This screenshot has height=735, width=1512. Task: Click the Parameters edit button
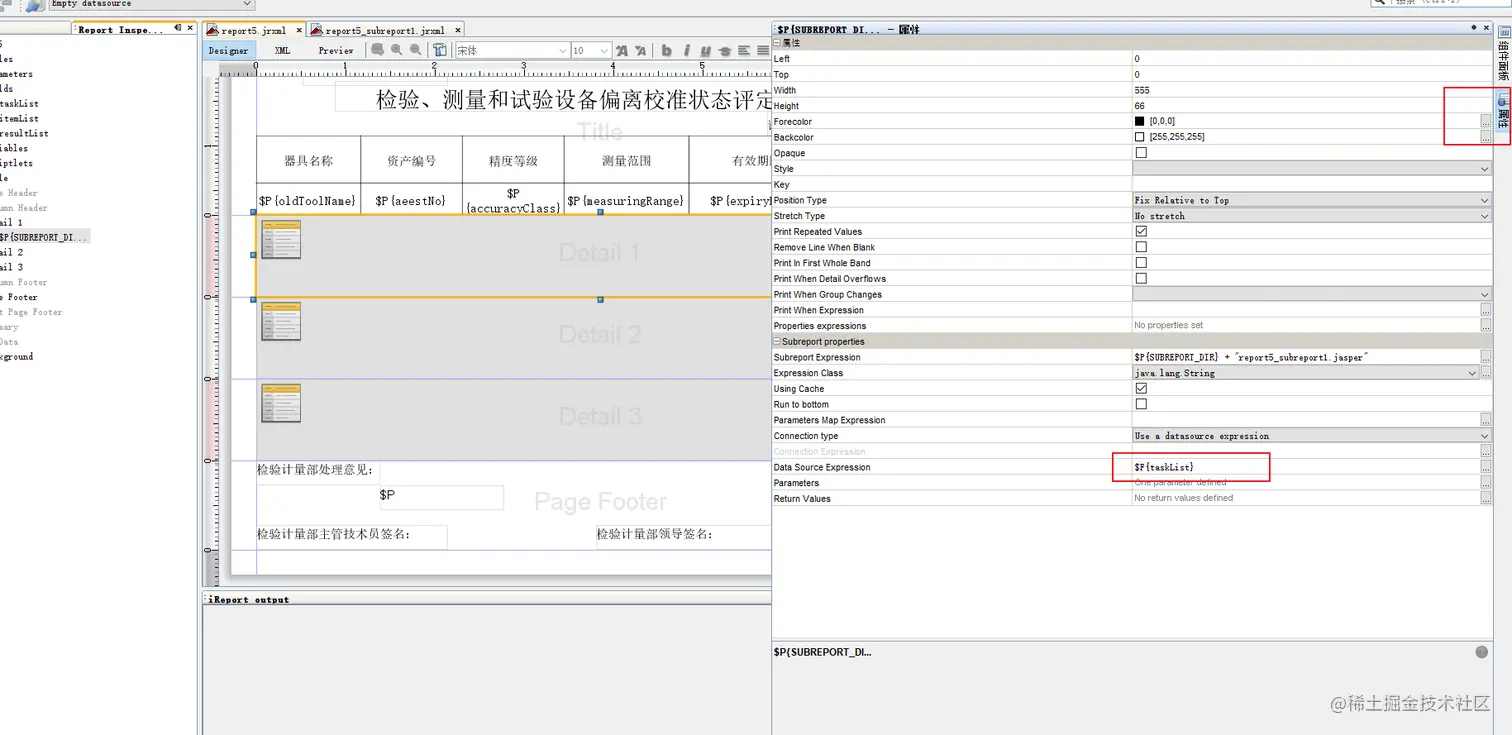coord(1486,483)
